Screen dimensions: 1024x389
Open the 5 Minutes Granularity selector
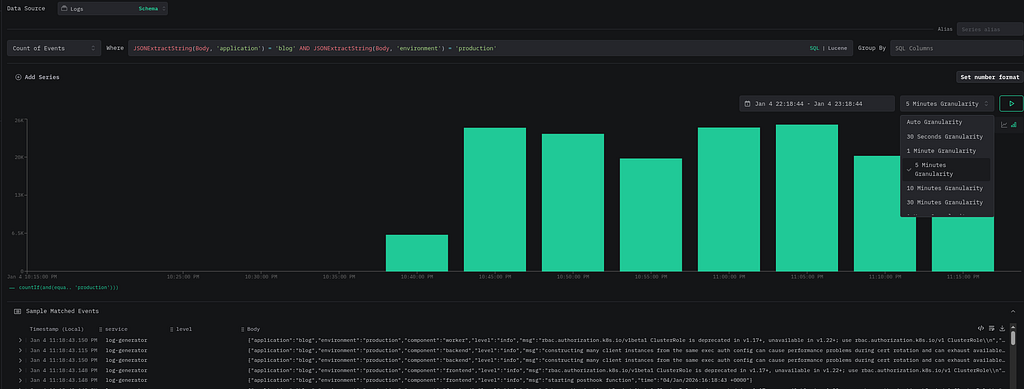(947, 104)
